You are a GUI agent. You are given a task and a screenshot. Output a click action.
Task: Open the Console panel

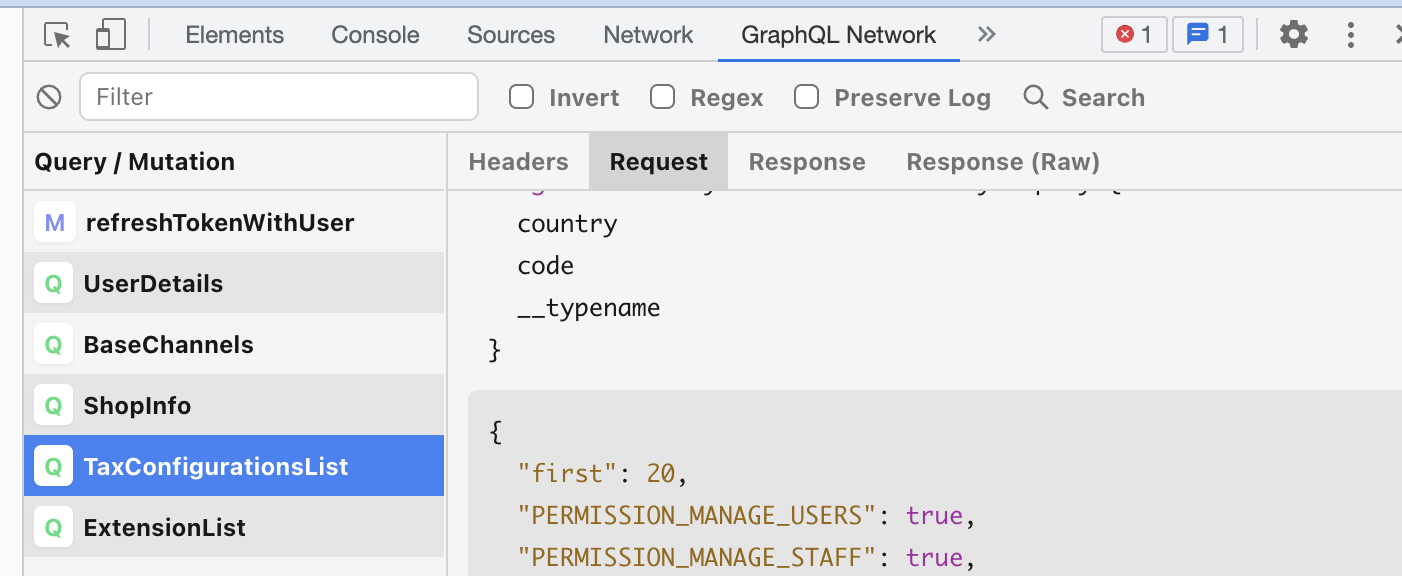coord(375,33)
